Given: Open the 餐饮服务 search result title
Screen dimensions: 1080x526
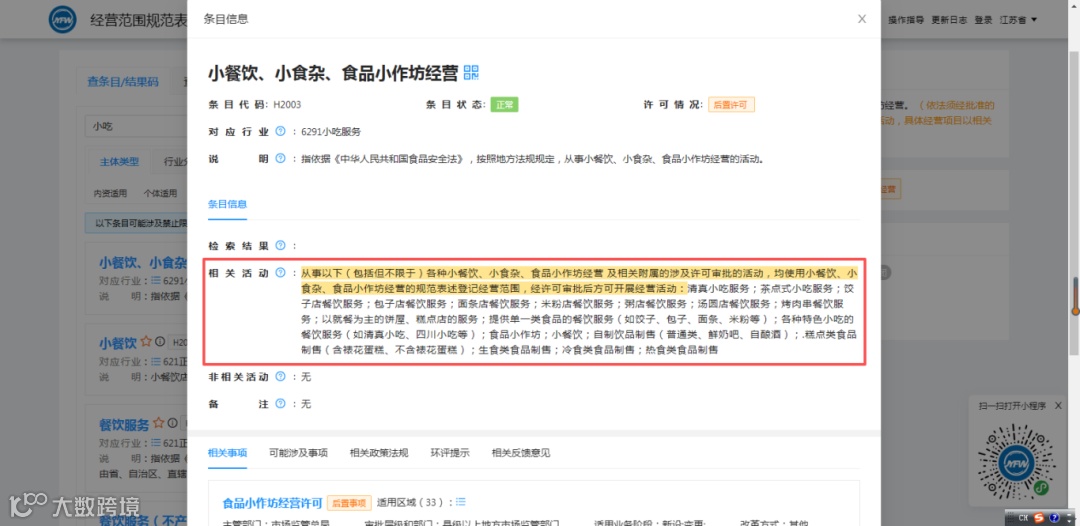Looking at the screenshot, I should [x=124, y=423].
